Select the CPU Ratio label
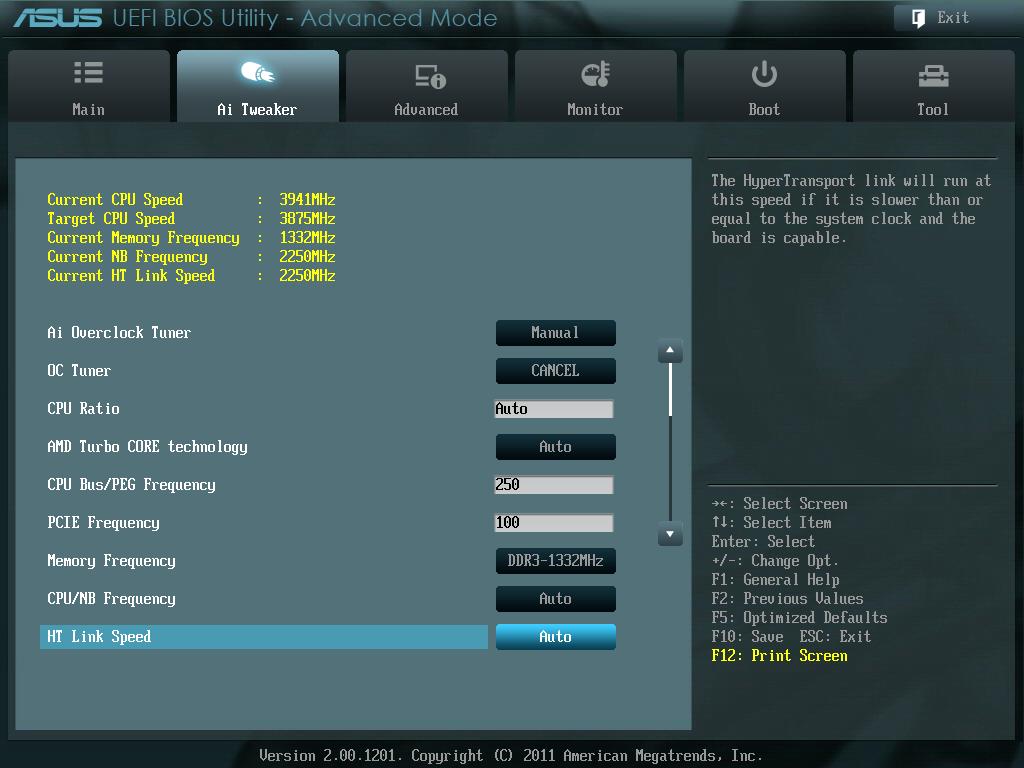 [x=83, y=409]
